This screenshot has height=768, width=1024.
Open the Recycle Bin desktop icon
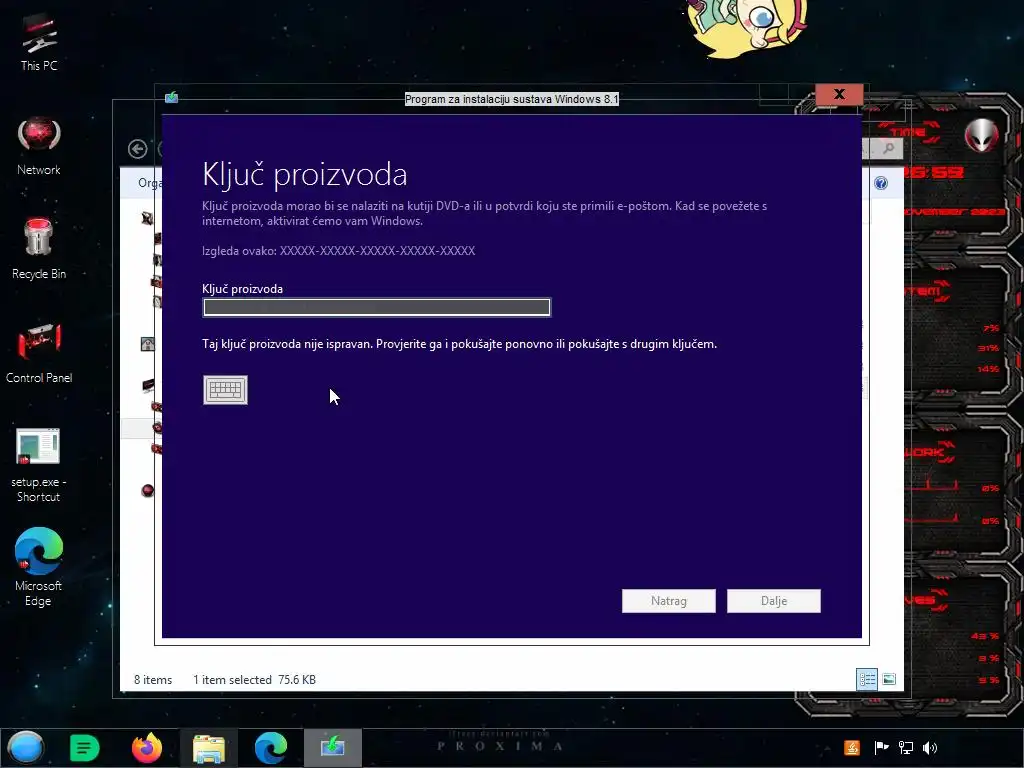tap(39, 249)
